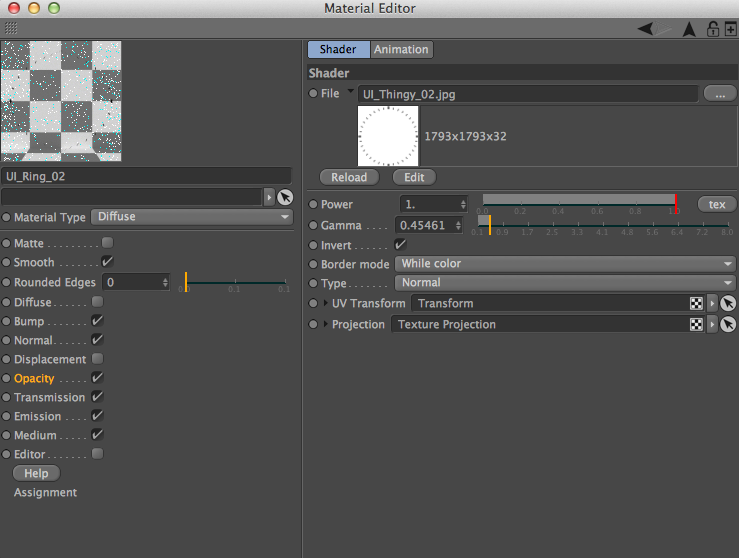Adjust the Rounded Edges slider

tap(234, 282)
